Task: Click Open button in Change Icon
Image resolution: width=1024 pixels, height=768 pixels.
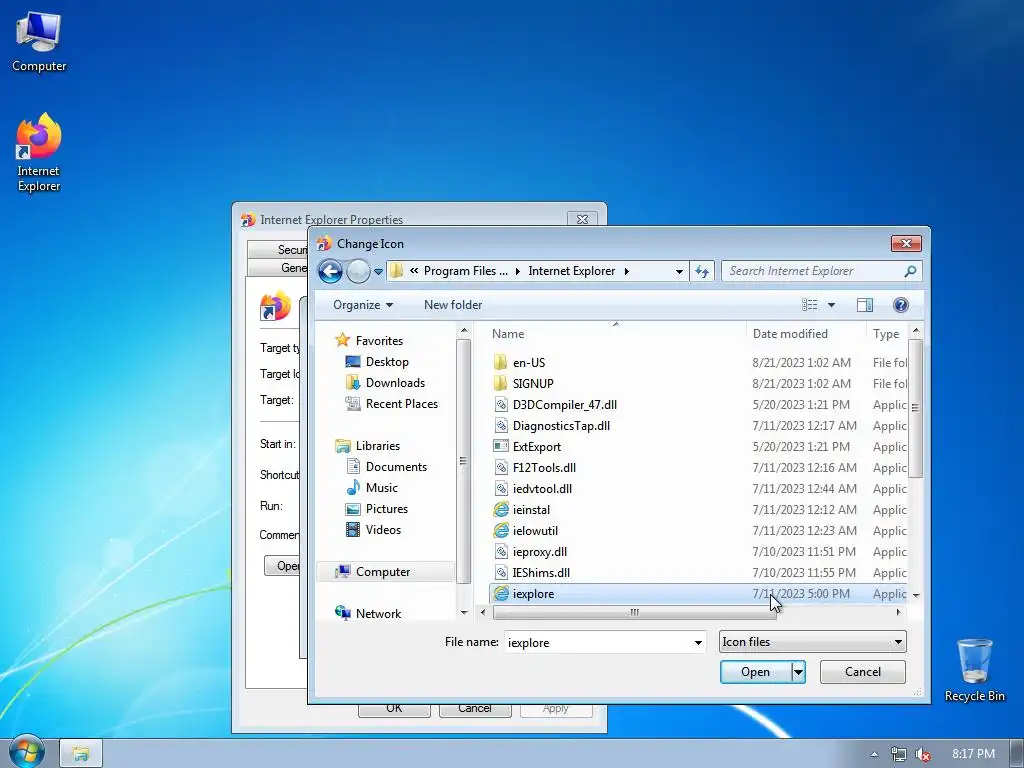Action: pos(755,672)
